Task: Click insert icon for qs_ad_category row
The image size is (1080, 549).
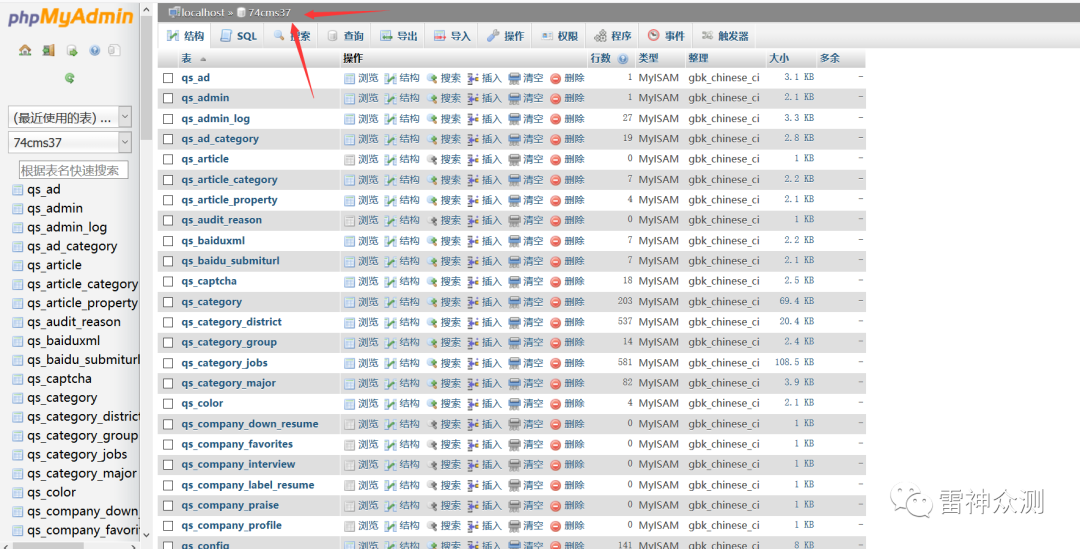Action: [473, 139]
